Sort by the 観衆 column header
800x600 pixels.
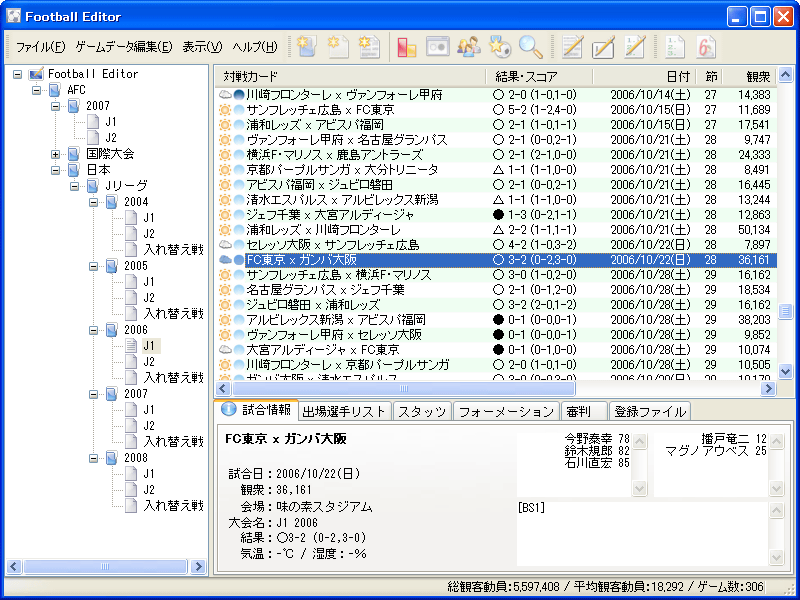pyautogui.click(x=751, y=77)
